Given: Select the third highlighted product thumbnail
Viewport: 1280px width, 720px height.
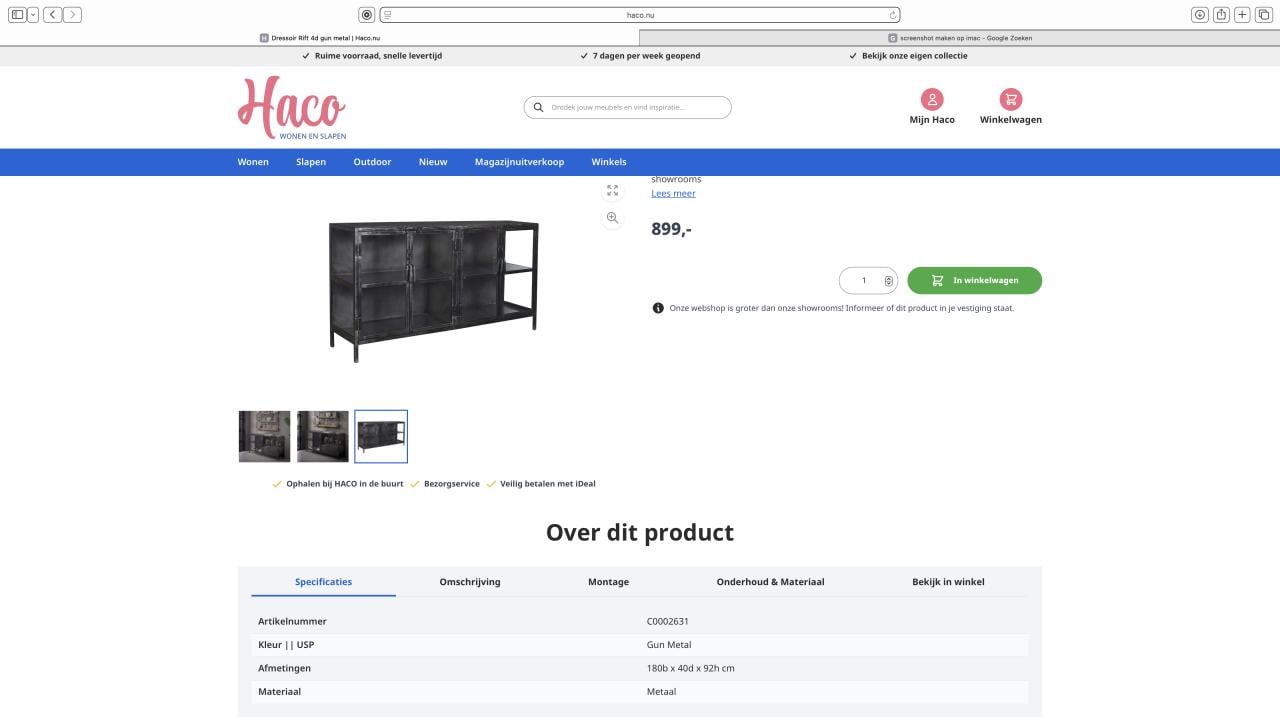Looking at the screenshot, I should click(381, 436).
